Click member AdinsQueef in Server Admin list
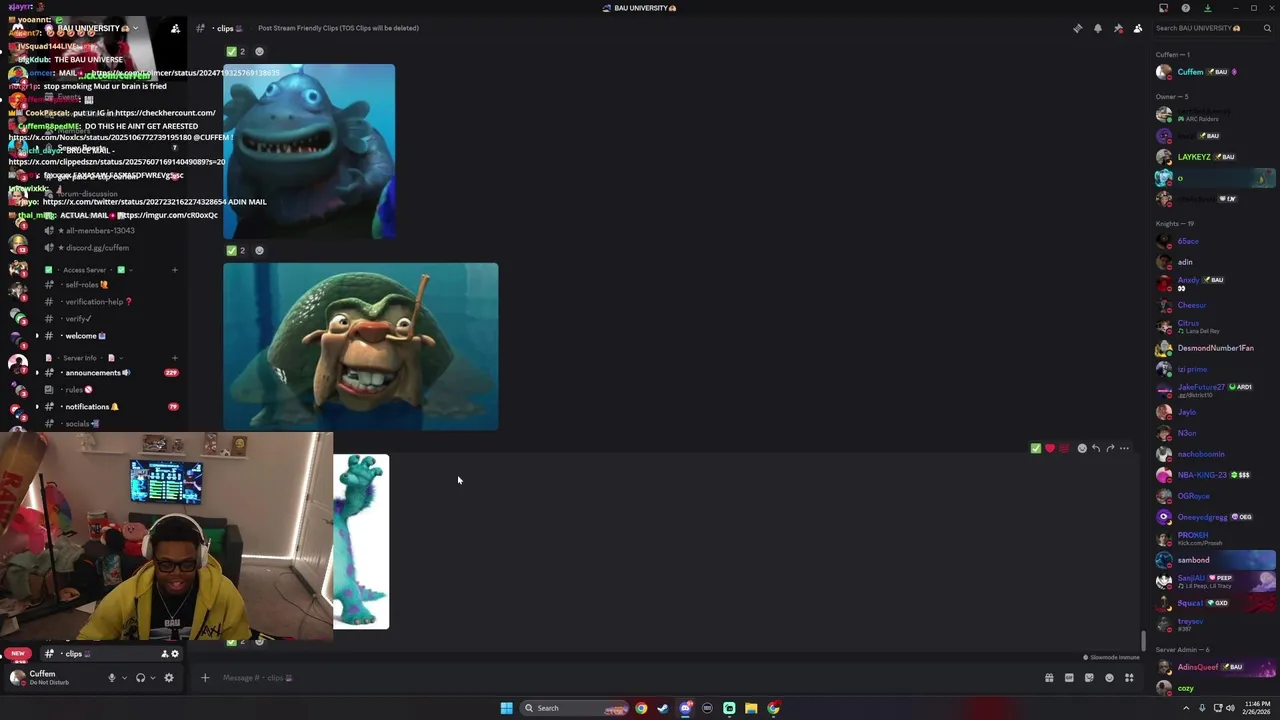Screen dimensions: 1280x720 point(1215,667)
